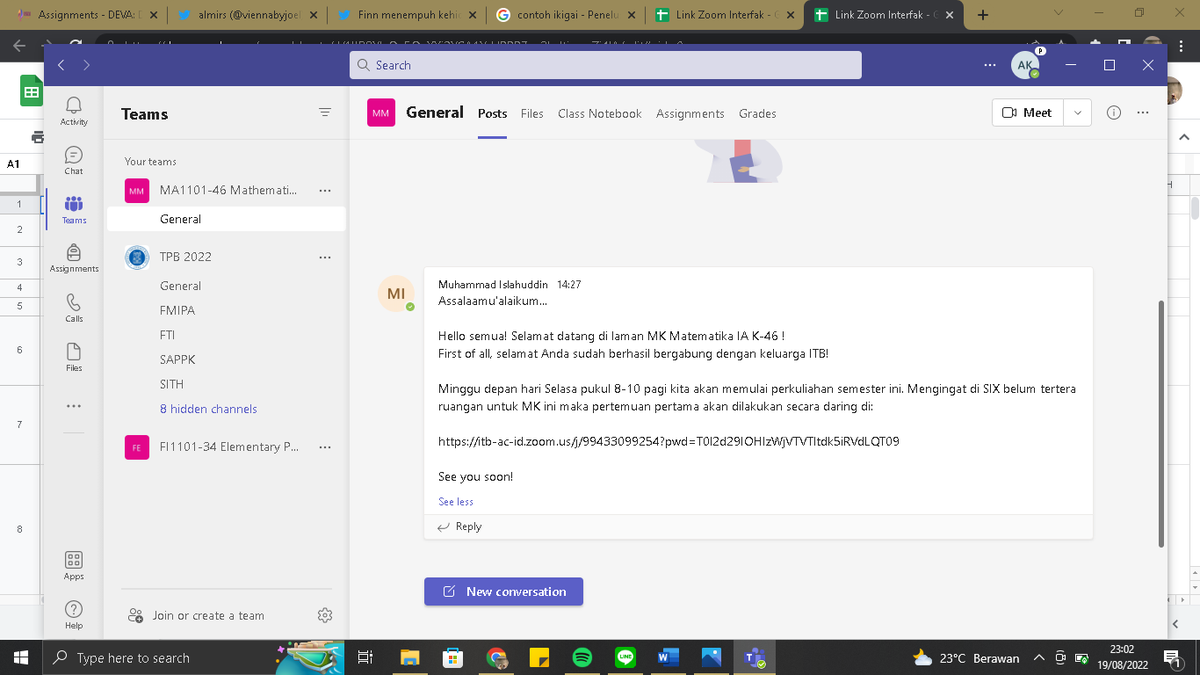Select TPB 2022 team
1200x675 pixels.
pos(186,257)
